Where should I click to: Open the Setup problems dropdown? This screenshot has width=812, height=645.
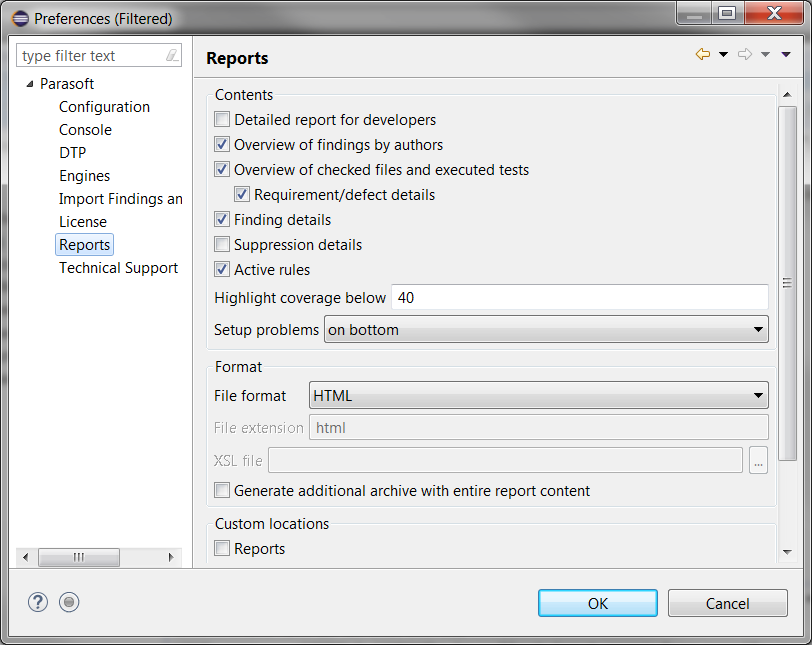[x=546, y=329]
